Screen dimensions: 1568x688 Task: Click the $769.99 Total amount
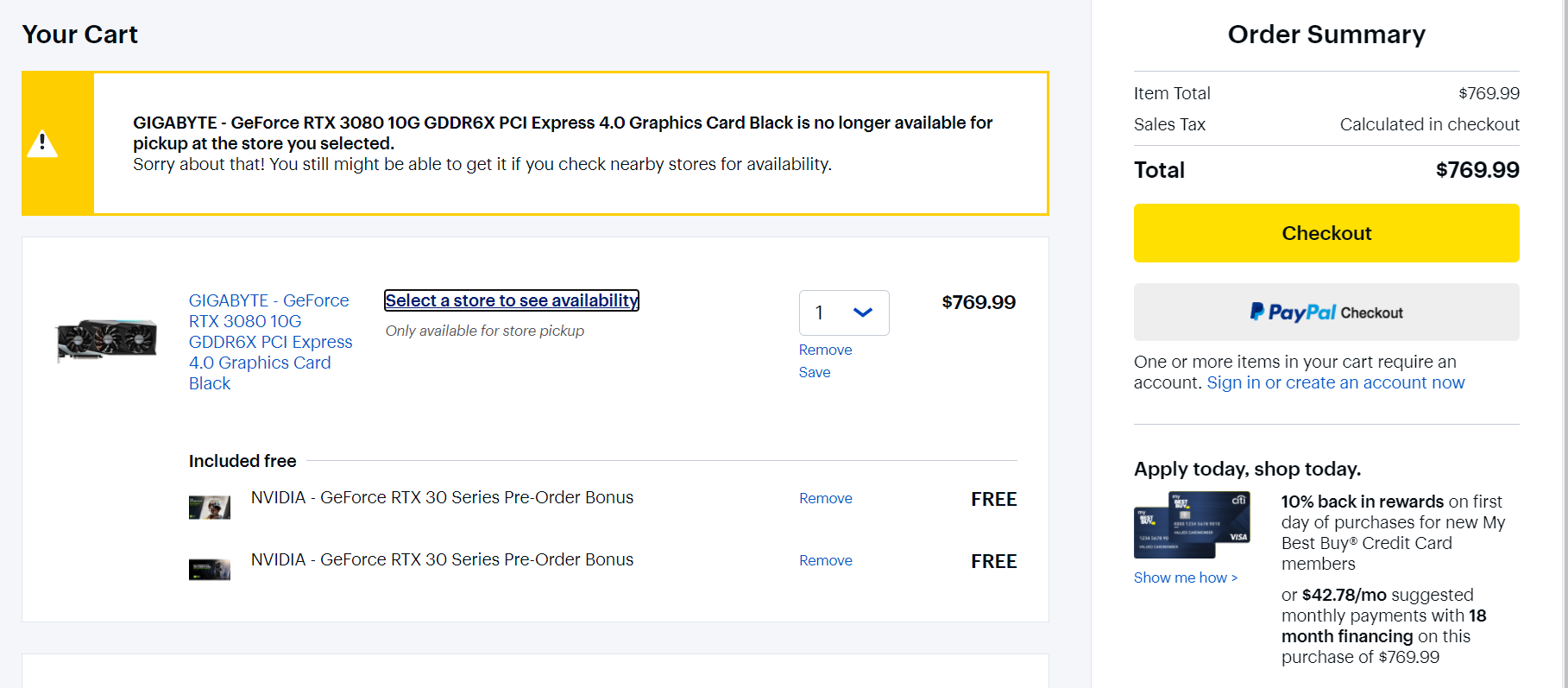coord(1477,170)
